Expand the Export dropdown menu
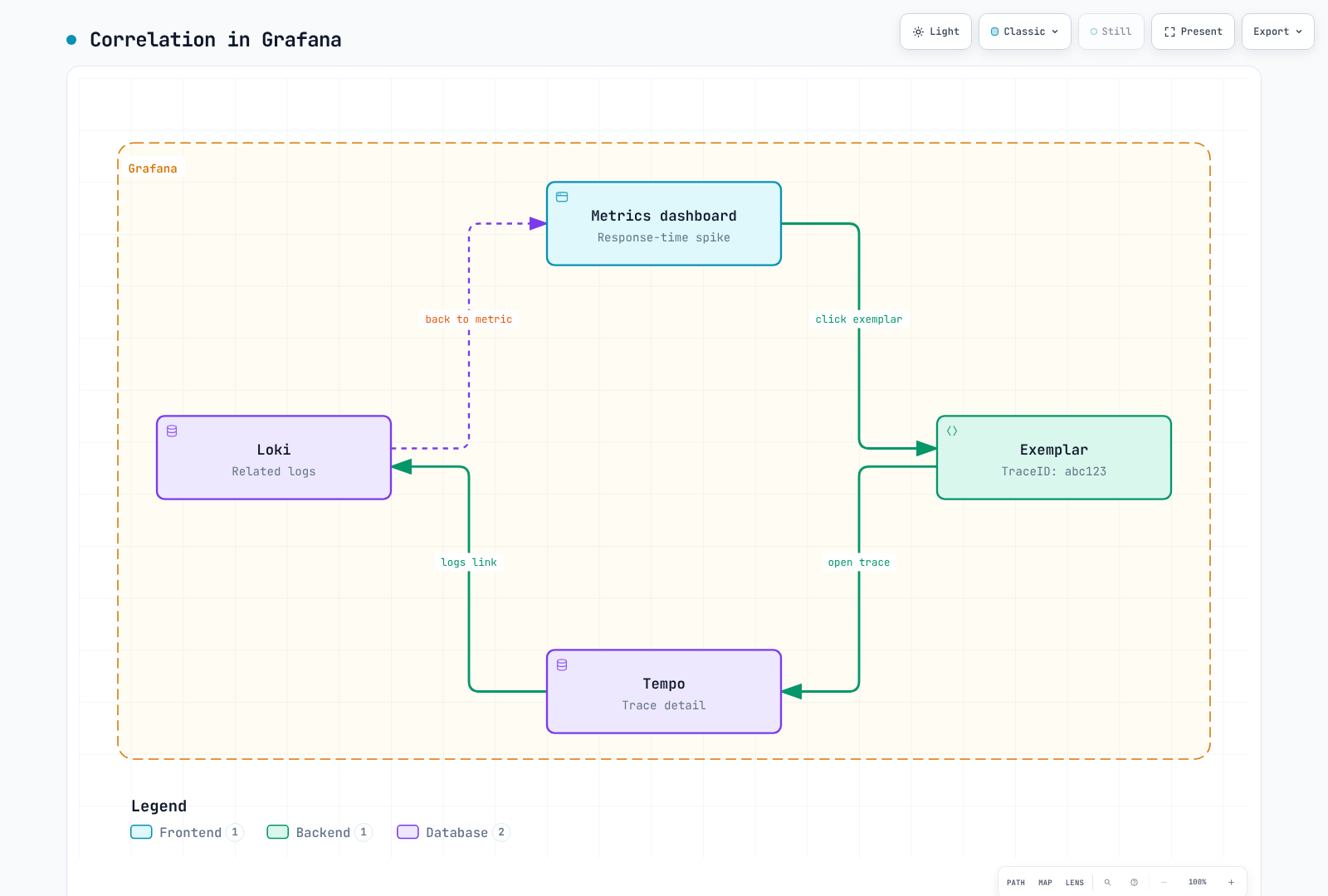1328x896 pixels. [1277, 32]
